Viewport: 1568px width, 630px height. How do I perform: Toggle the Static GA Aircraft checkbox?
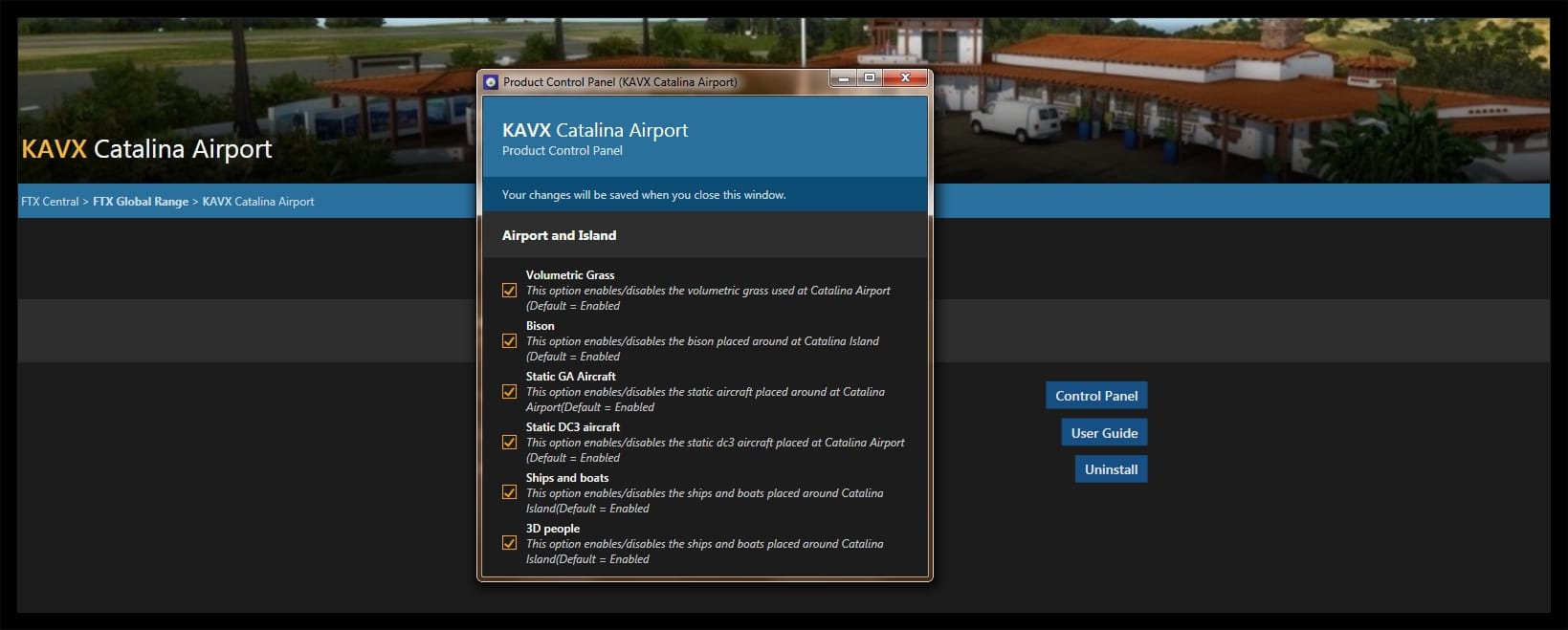(510, 392)
